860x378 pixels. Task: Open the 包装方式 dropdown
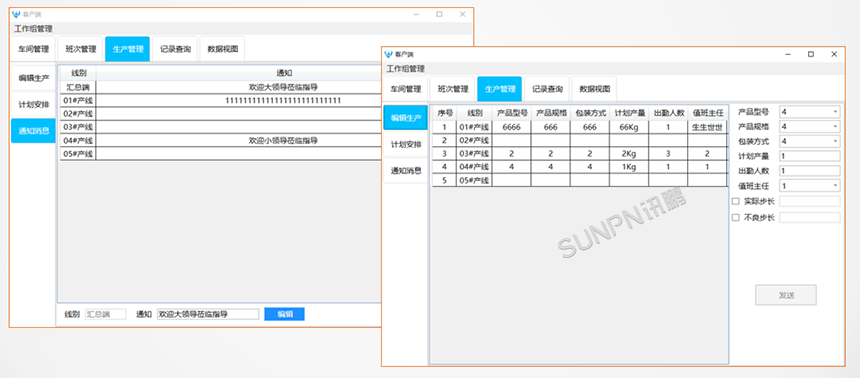coord(810,142)
